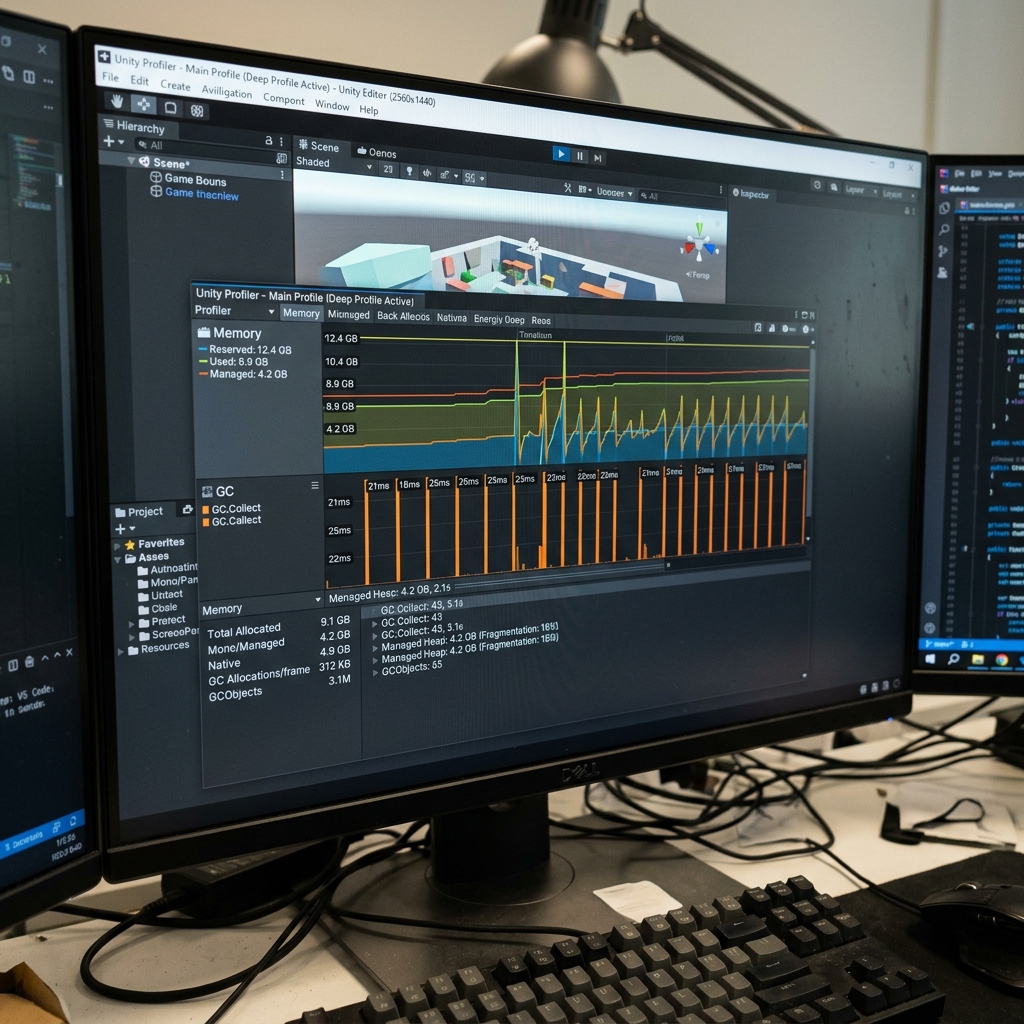
Task: Open the Window menu
Action: (332, 104)
